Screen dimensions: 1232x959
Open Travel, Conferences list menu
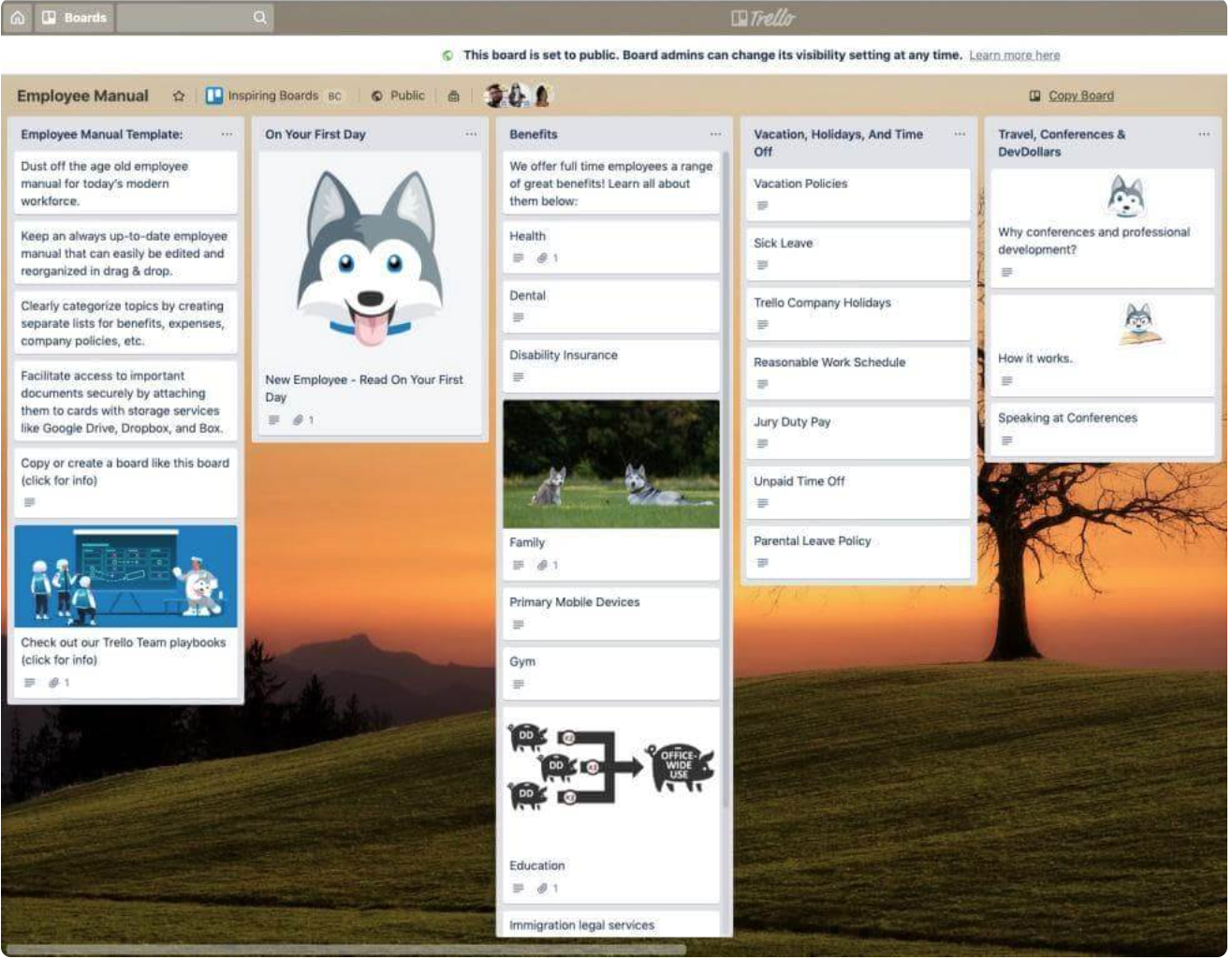[x=1204, y=134]
